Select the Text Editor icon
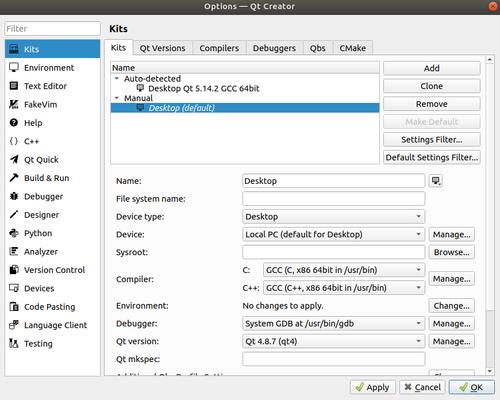Image resolution: width=500 pixels, height=400 pixels. (14, 86)
